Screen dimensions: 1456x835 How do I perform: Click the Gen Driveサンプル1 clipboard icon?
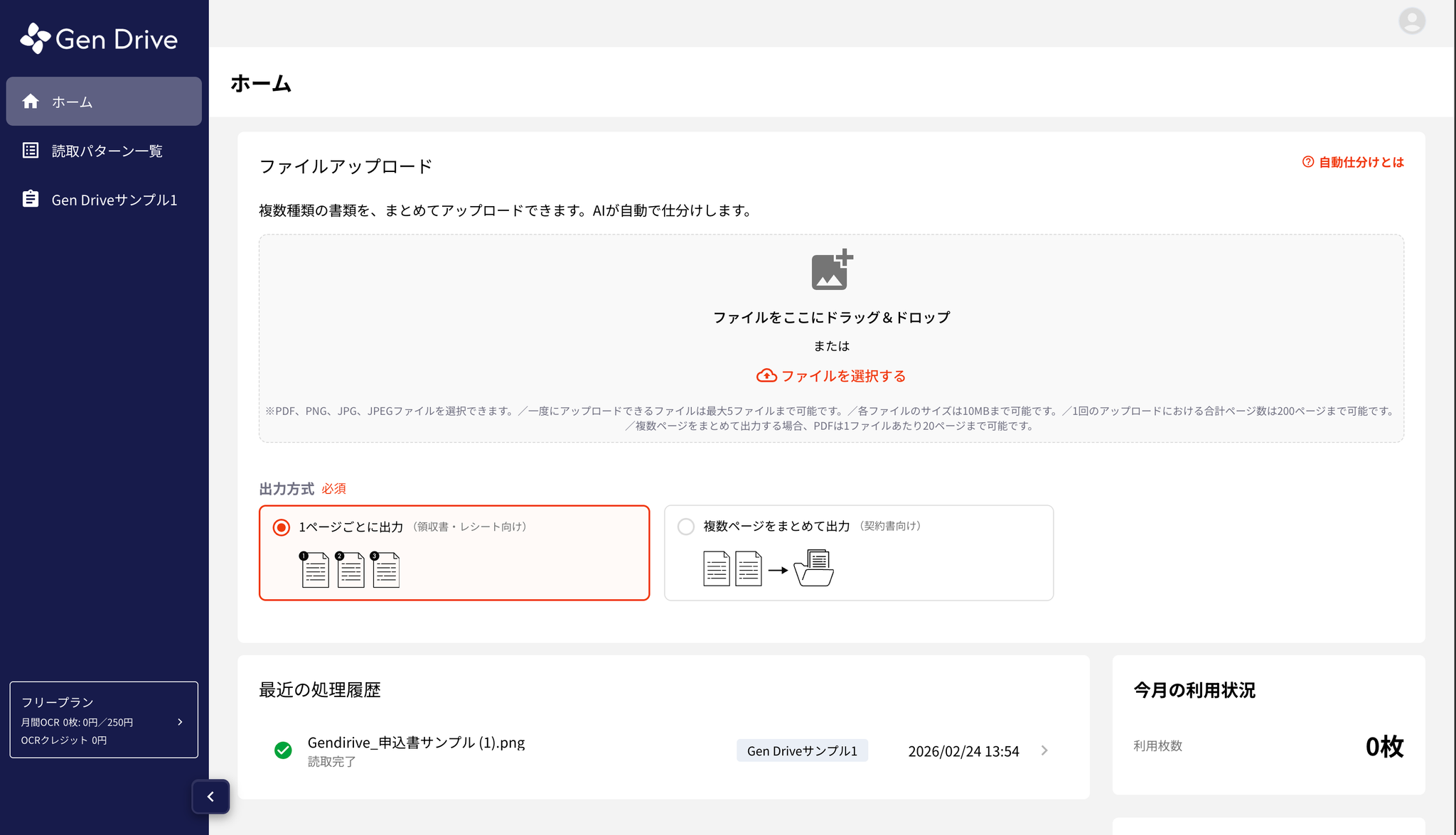(x=31, y=200)
